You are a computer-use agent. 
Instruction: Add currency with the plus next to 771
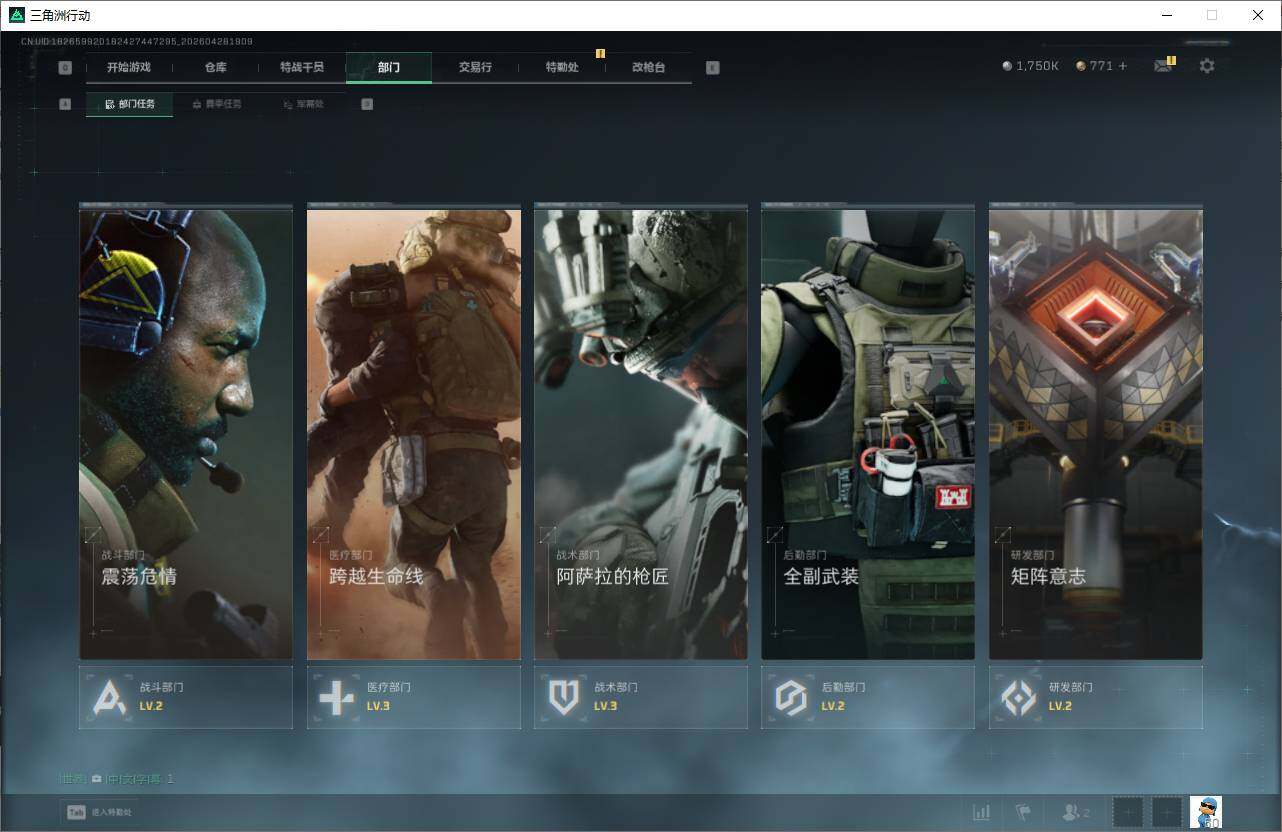(1122, 66)
